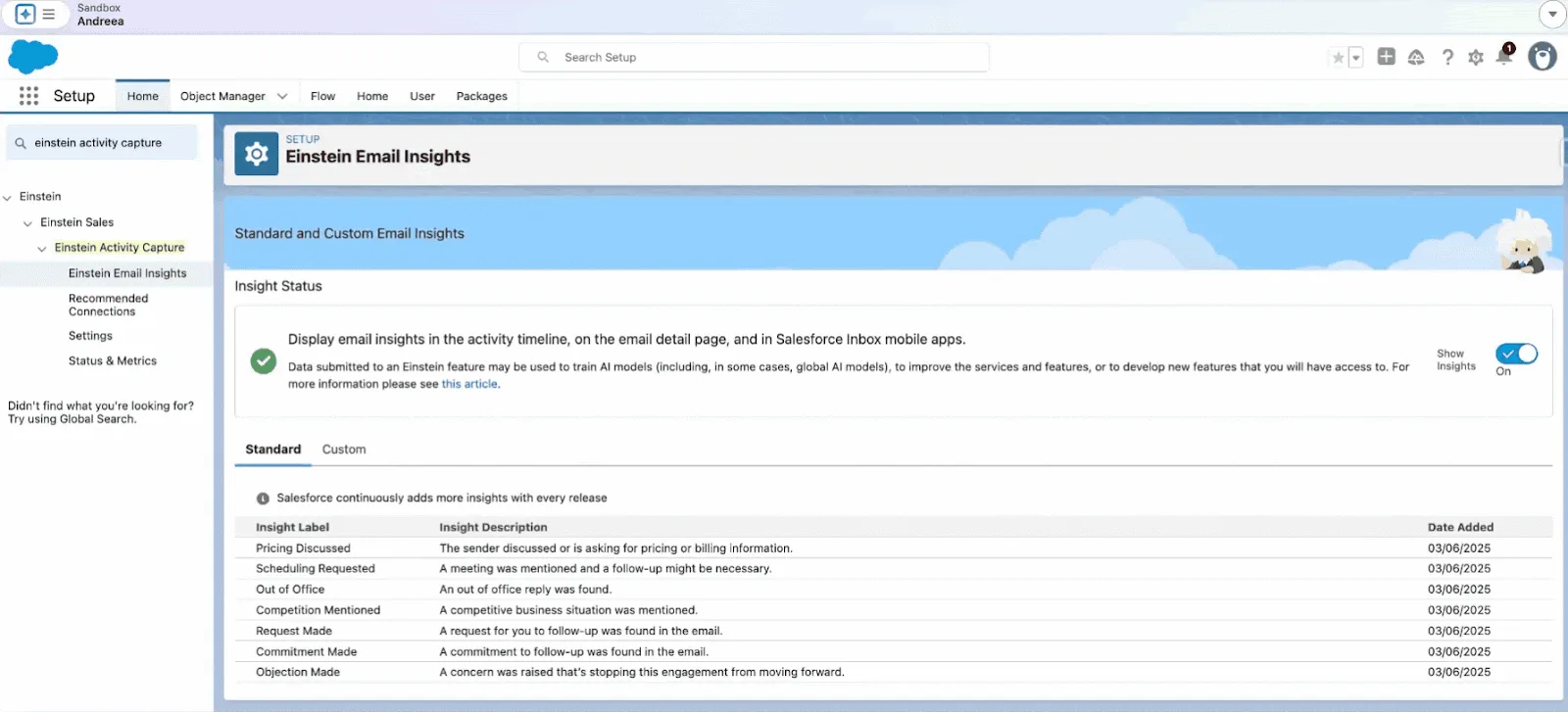Click the Date Added column header
The image size is (1568, 712).
point(1460,527)
